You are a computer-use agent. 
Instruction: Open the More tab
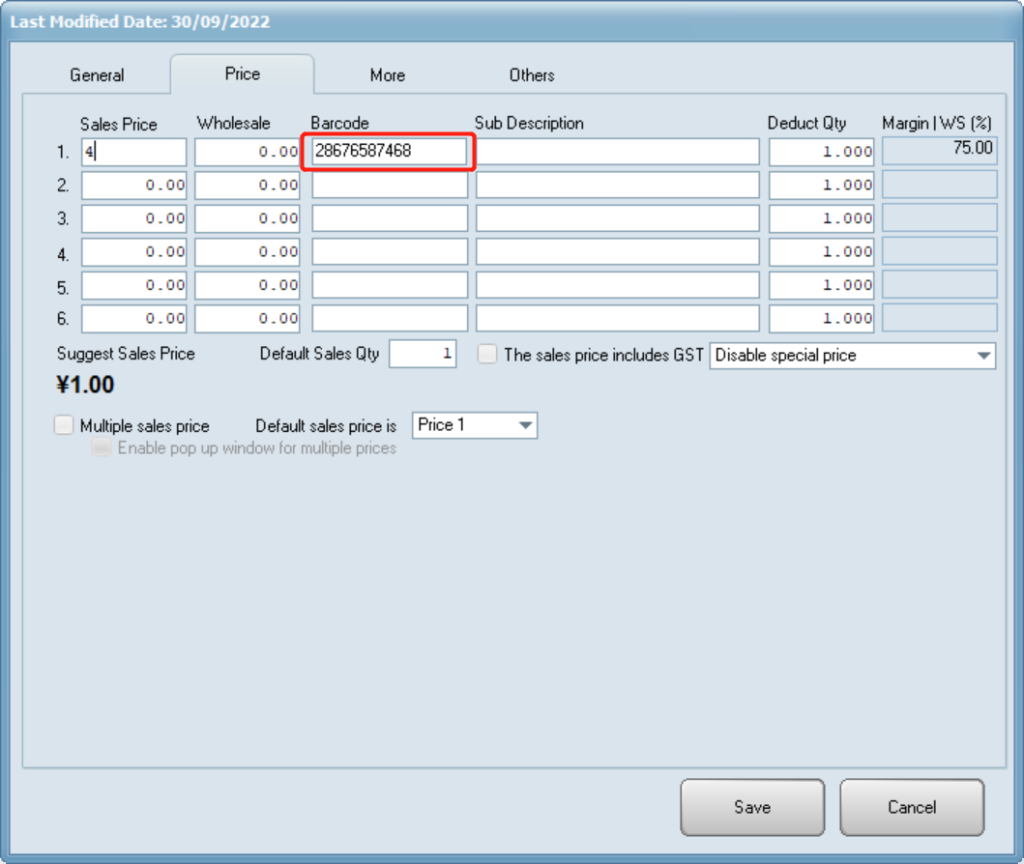coord(387,75)
